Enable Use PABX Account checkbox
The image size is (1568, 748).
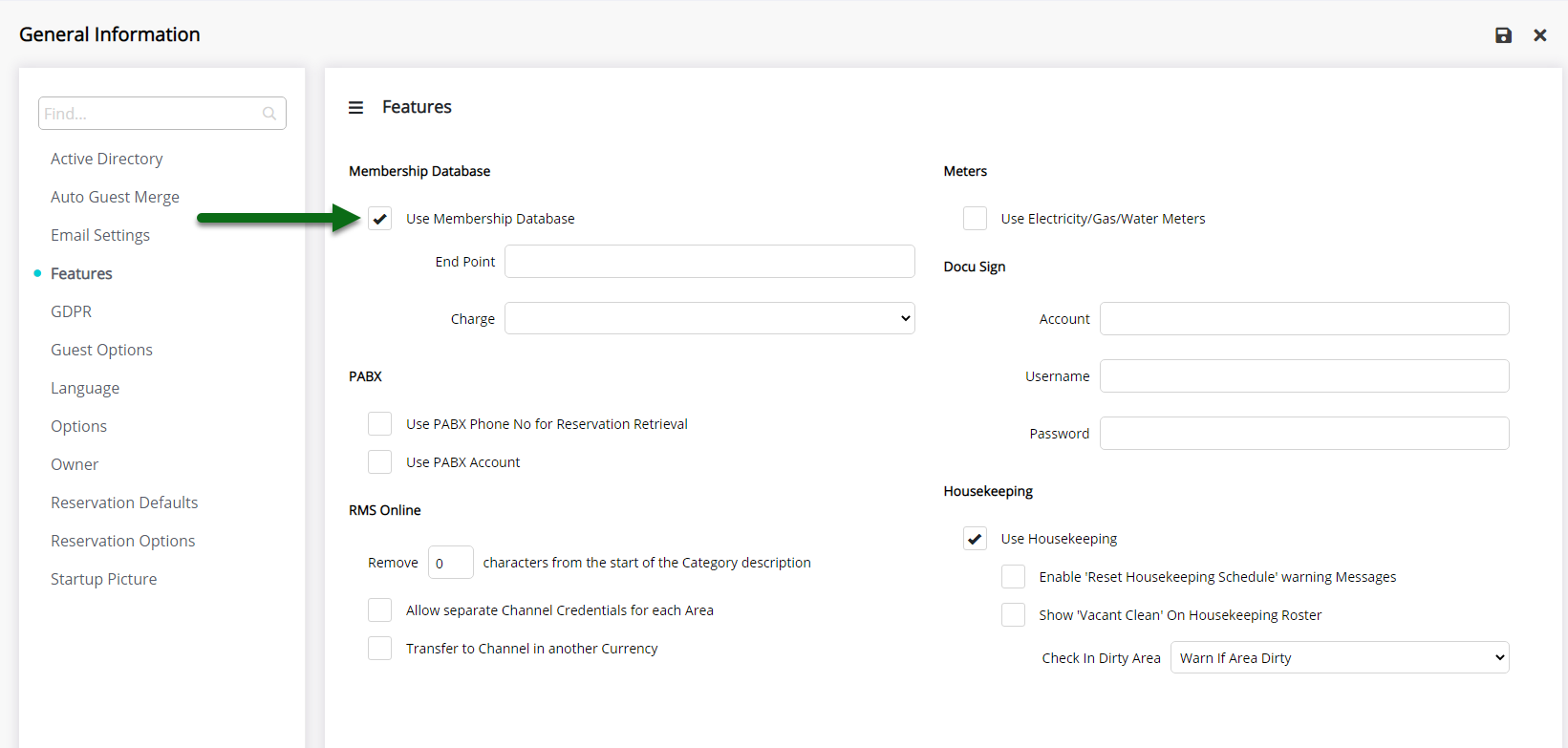(380, 462)
